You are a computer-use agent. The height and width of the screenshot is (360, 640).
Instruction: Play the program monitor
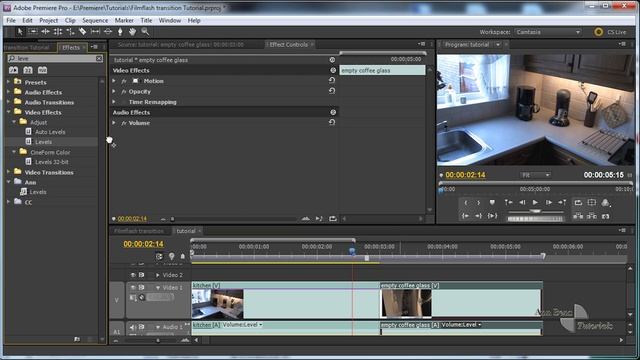(x=535, y=202)
